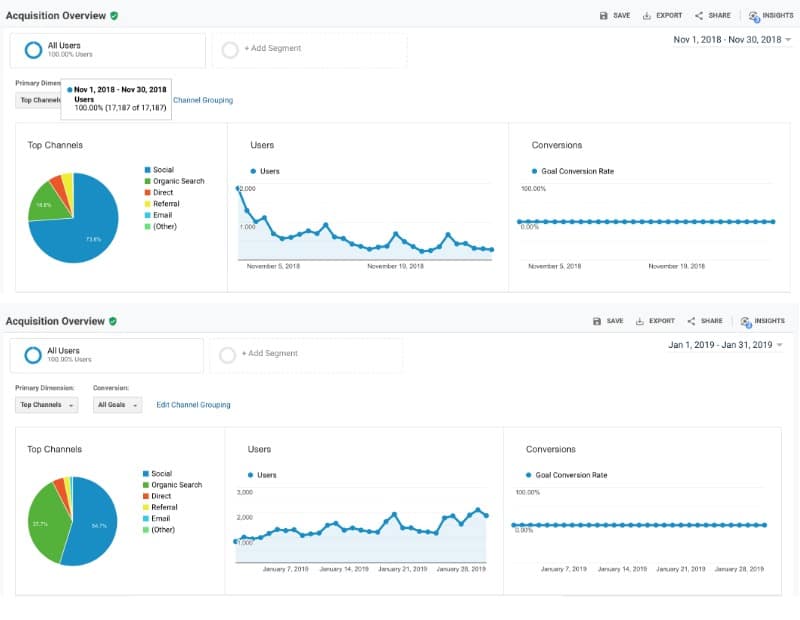Image resolution: width=800 pixels, height=620 pixels.
Task: Click the Add Segment circle in January report
Action: (x=227, y=355)
